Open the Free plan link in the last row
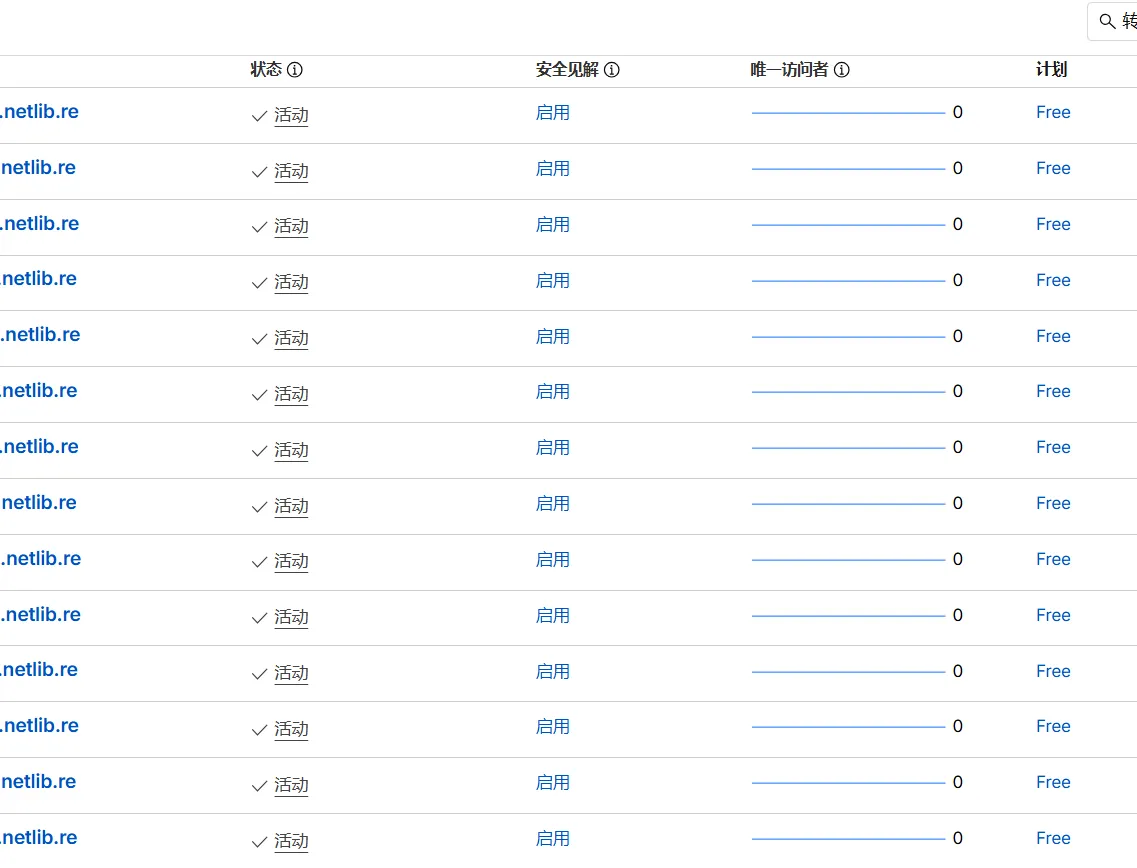The image size is (1137, 868). click(x=1053, y=839)
